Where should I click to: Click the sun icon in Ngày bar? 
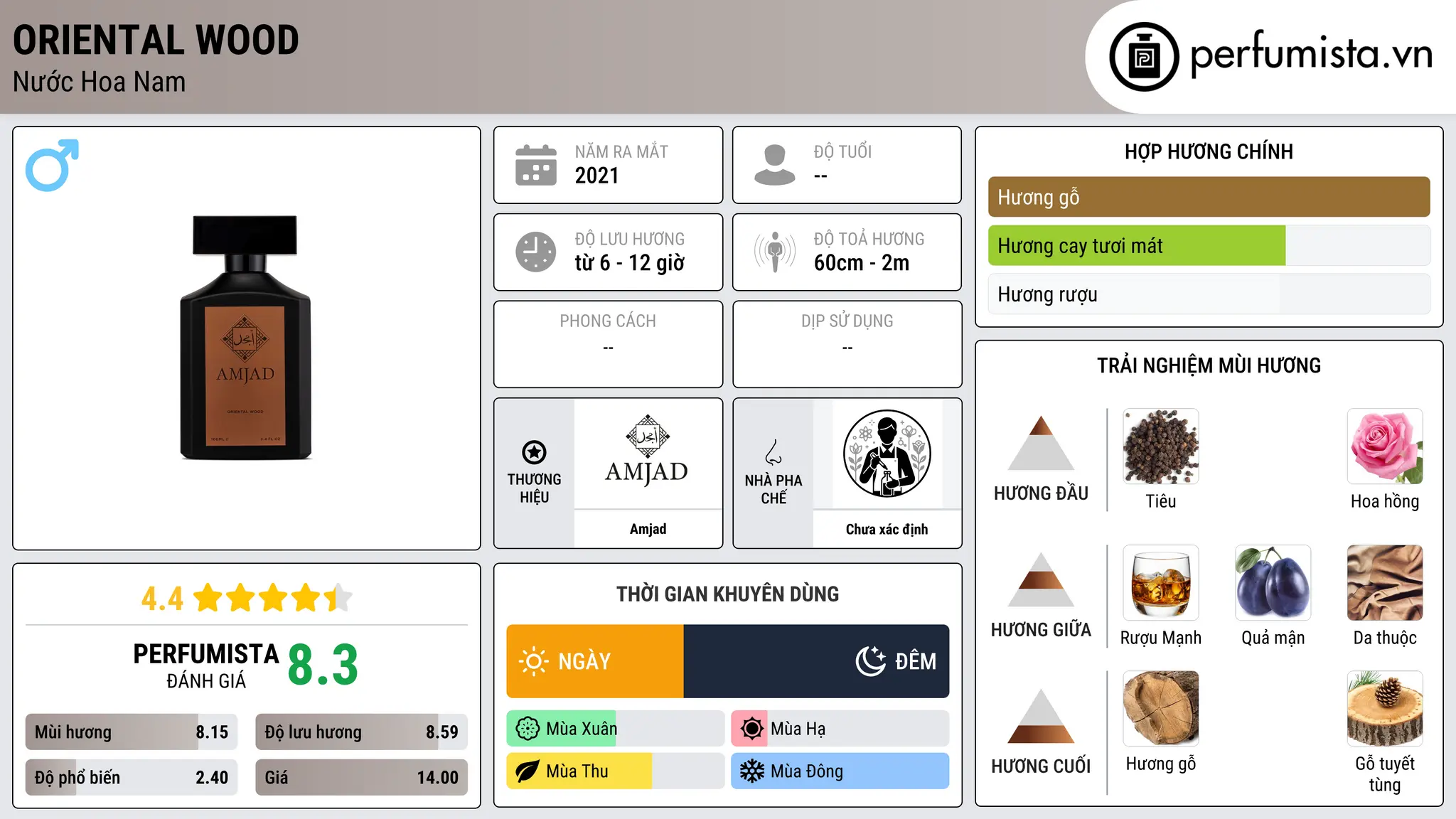point(533,661)
